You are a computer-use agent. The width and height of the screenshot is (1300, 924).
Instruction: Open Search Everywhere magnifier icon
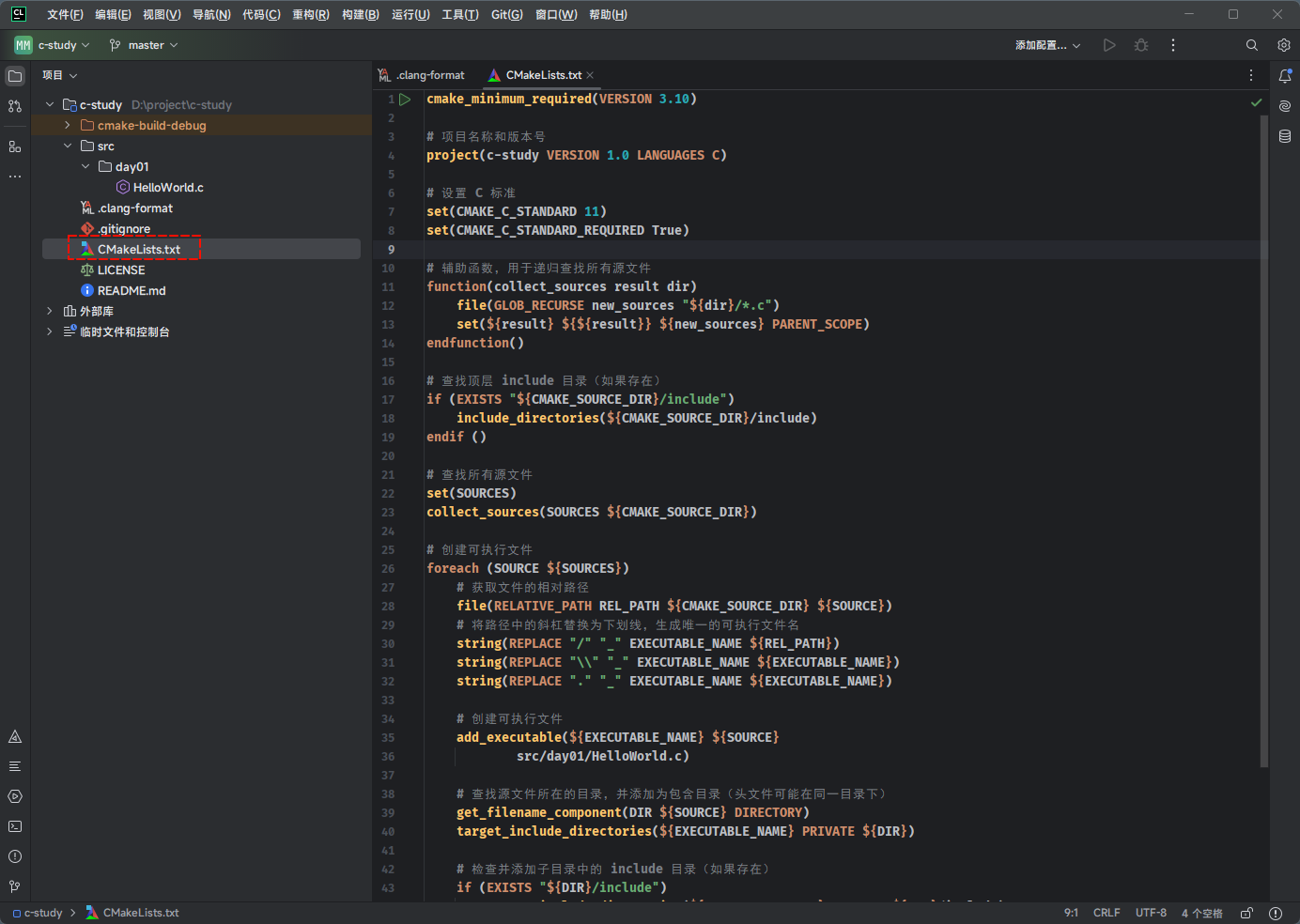click(x=1251, y=45)
